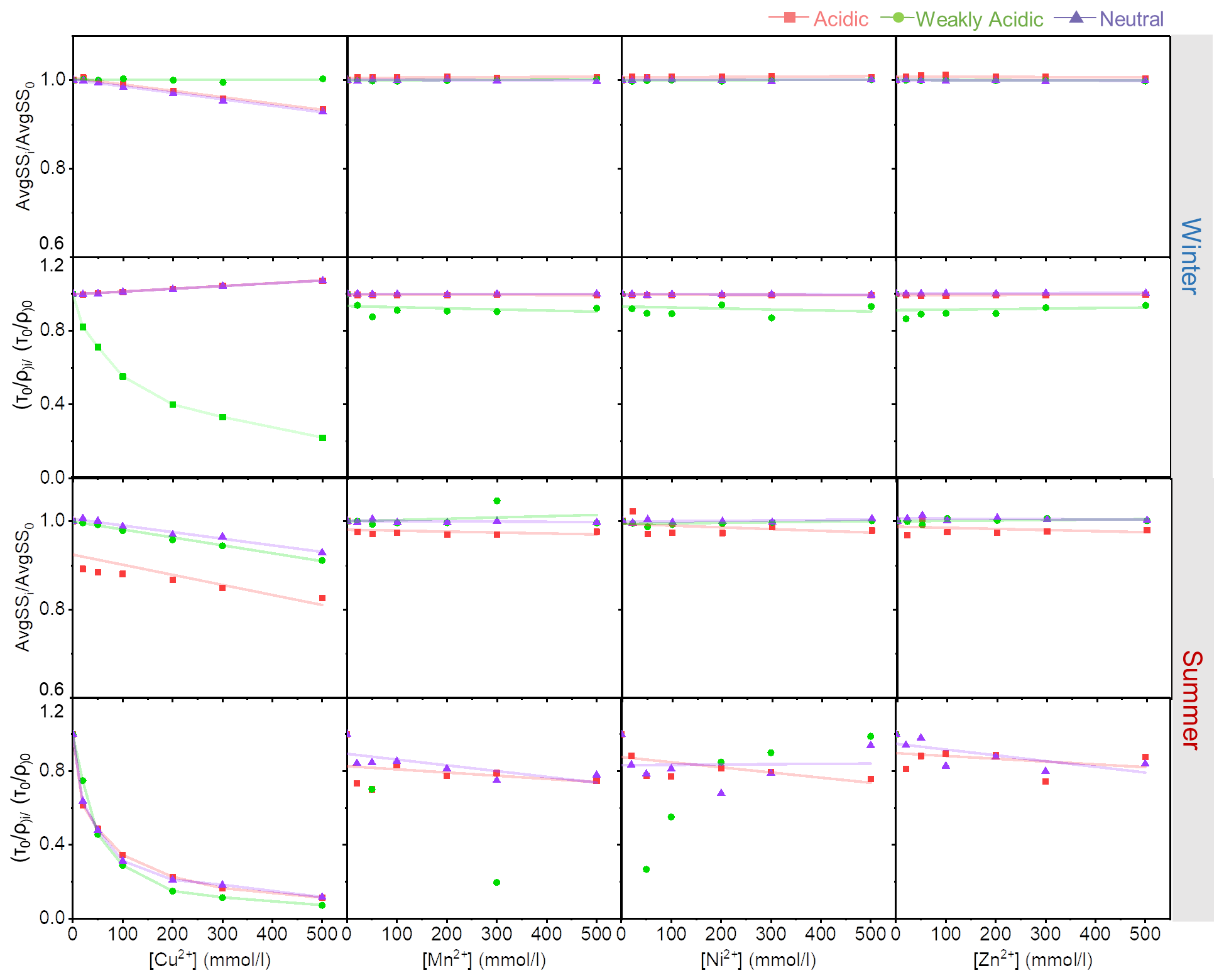Click the lowest green point in winter Cu yield-stress plot
The height and width of the screenshot is (980, 1224).
[322, 438]
